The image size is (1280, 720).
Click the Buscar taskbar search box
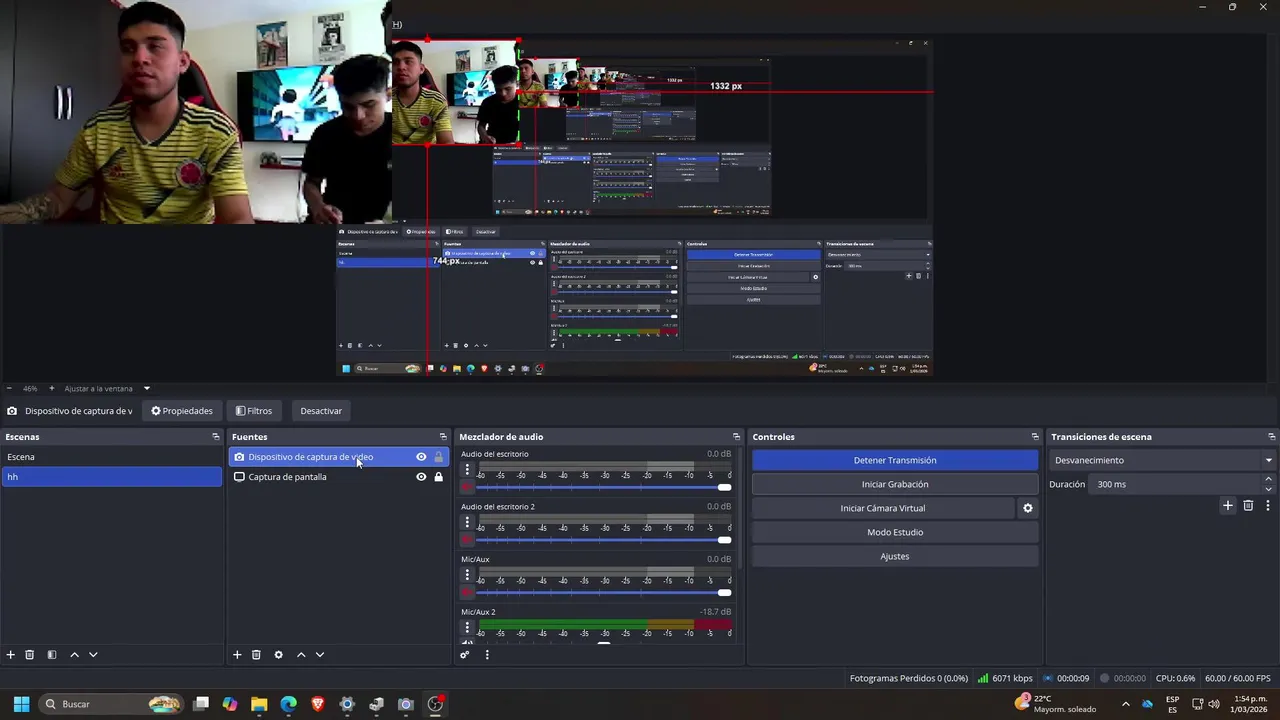(x=111, y=704)
